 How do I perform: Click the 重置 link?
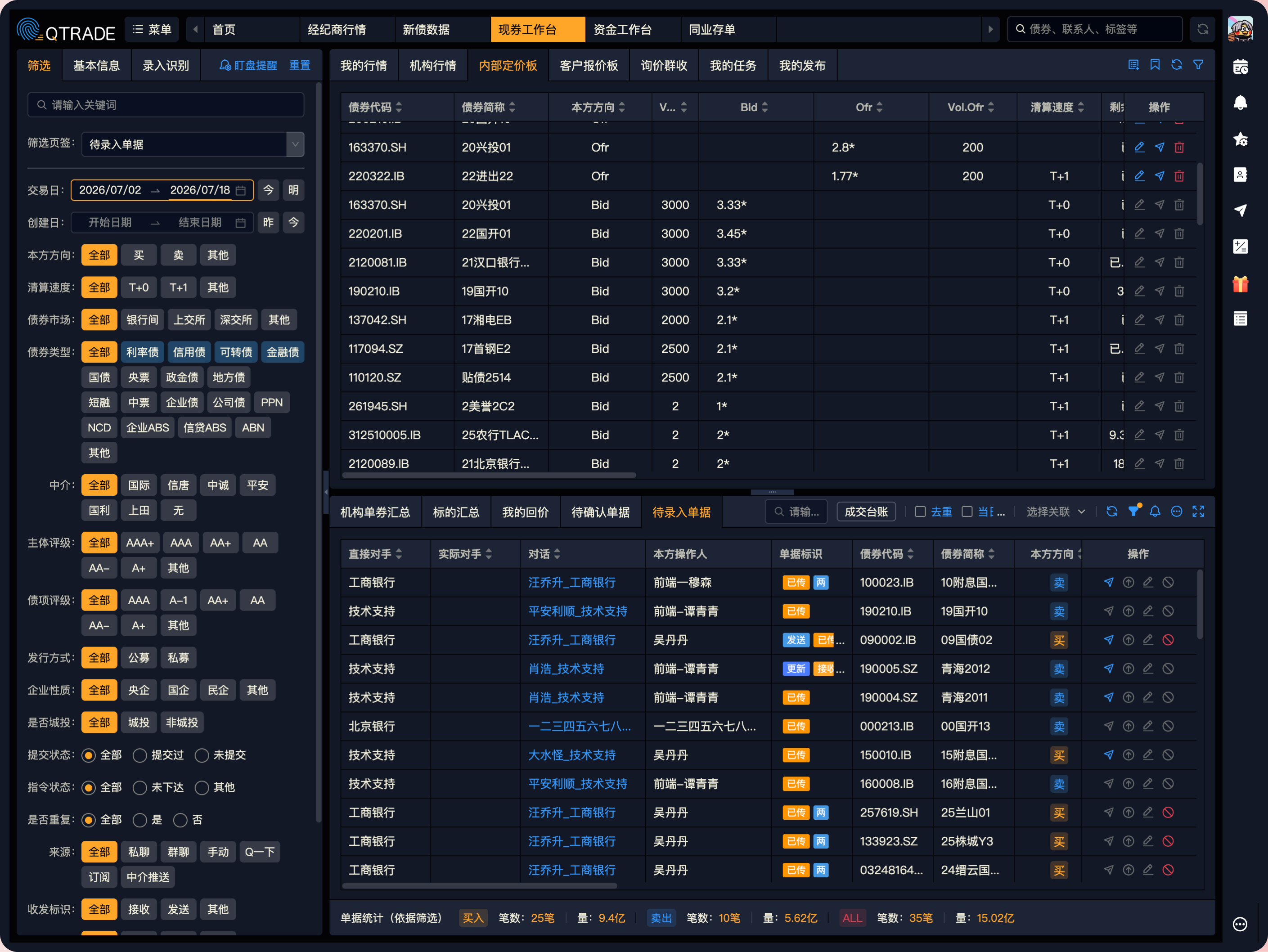click(300, 65)
